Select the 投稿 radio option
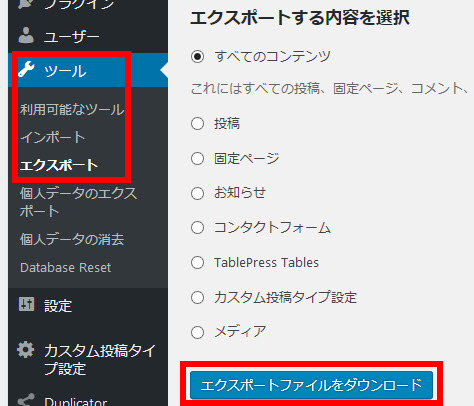Viewport: 474px width, 406px height. tap(198, 124)
